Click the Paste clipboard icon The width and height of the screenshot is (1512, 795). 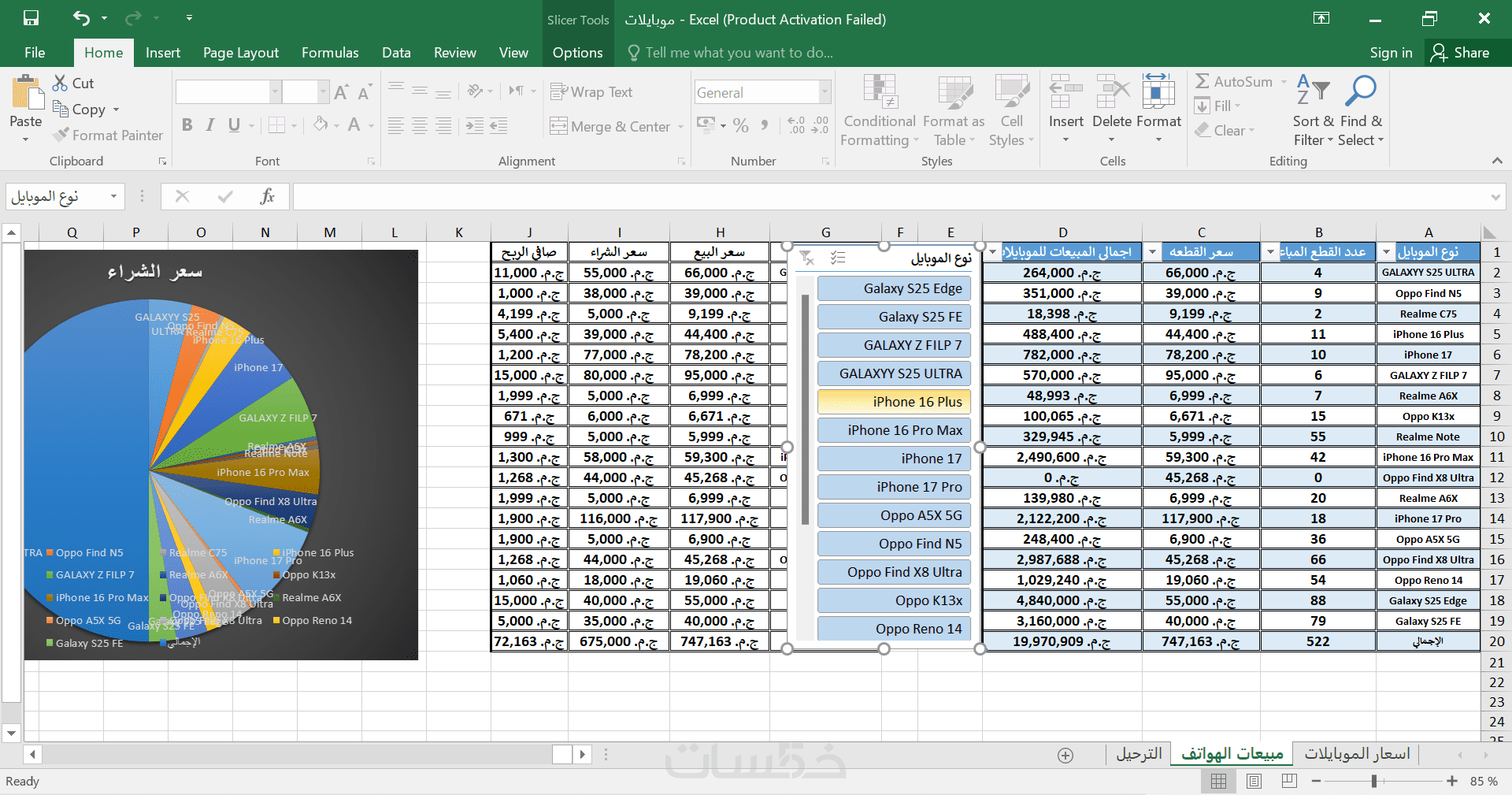pyautogui.click(x=27, y=93)
